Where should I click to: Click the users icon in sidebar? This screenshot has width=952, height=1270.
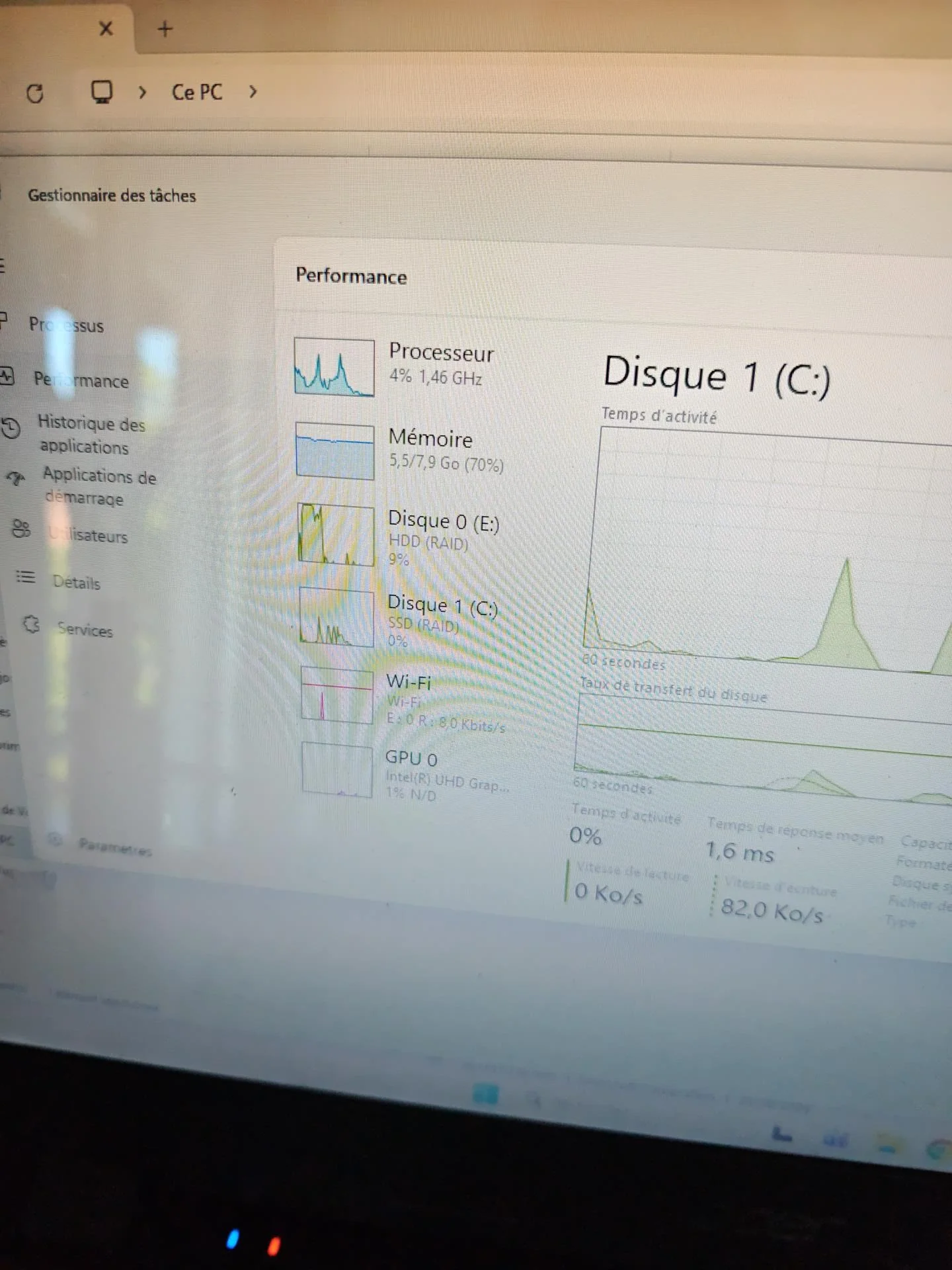(x=21, y=528)
